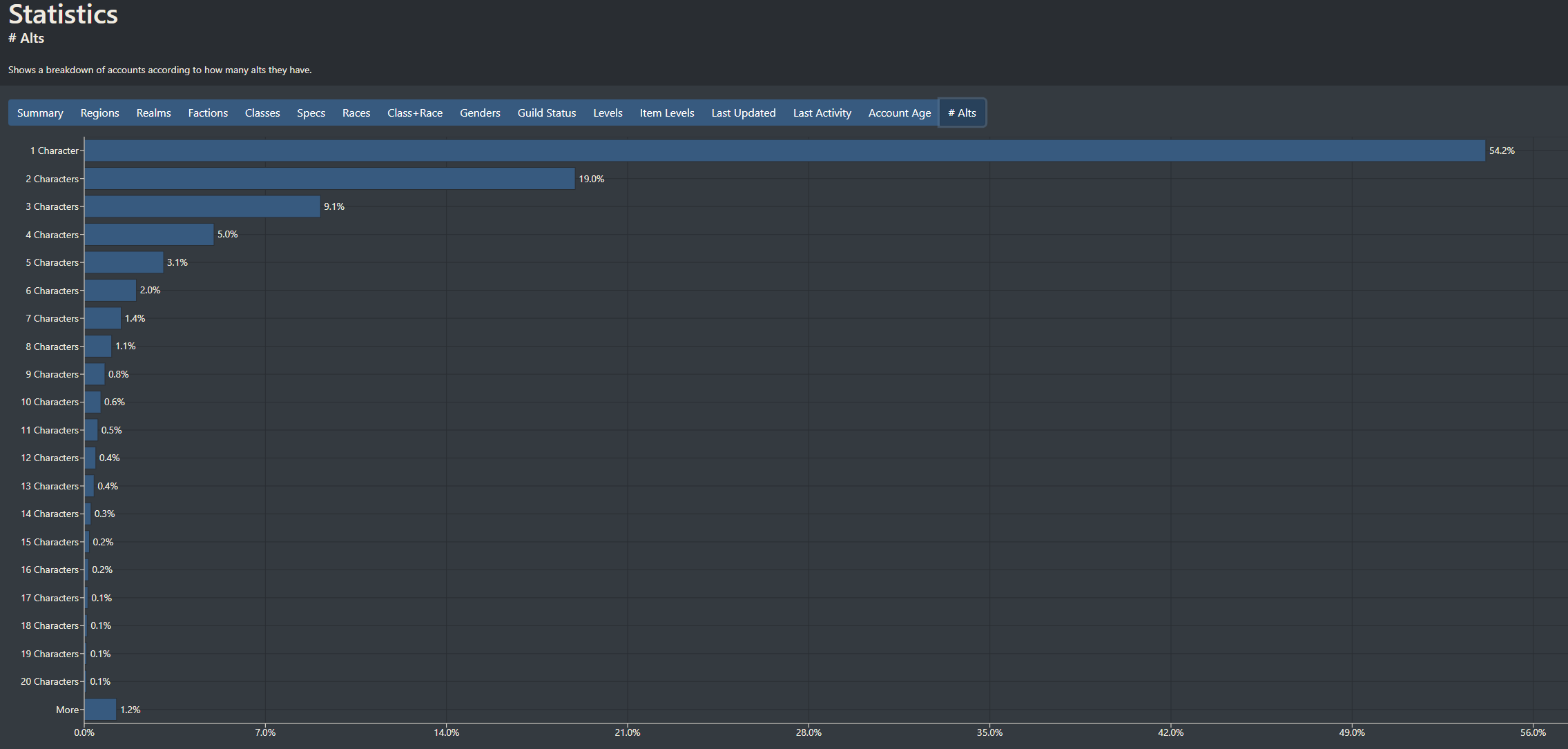The height and width of the screenshot is (749, 1568).
Task: Open the Class+Race tab
Action: tap(415, 113)
